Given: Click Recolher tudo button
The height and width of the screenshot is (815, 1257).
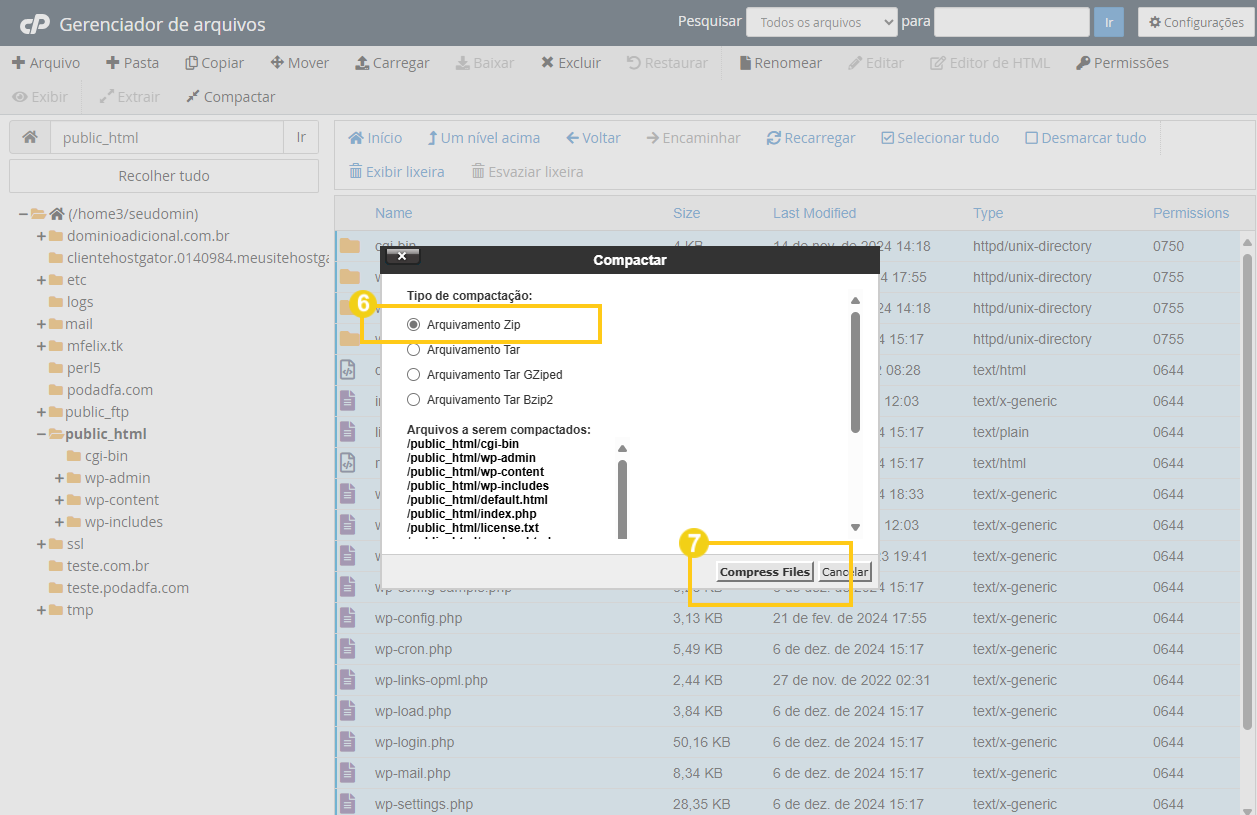Looking at the screenshot, I should click(164, 176).
